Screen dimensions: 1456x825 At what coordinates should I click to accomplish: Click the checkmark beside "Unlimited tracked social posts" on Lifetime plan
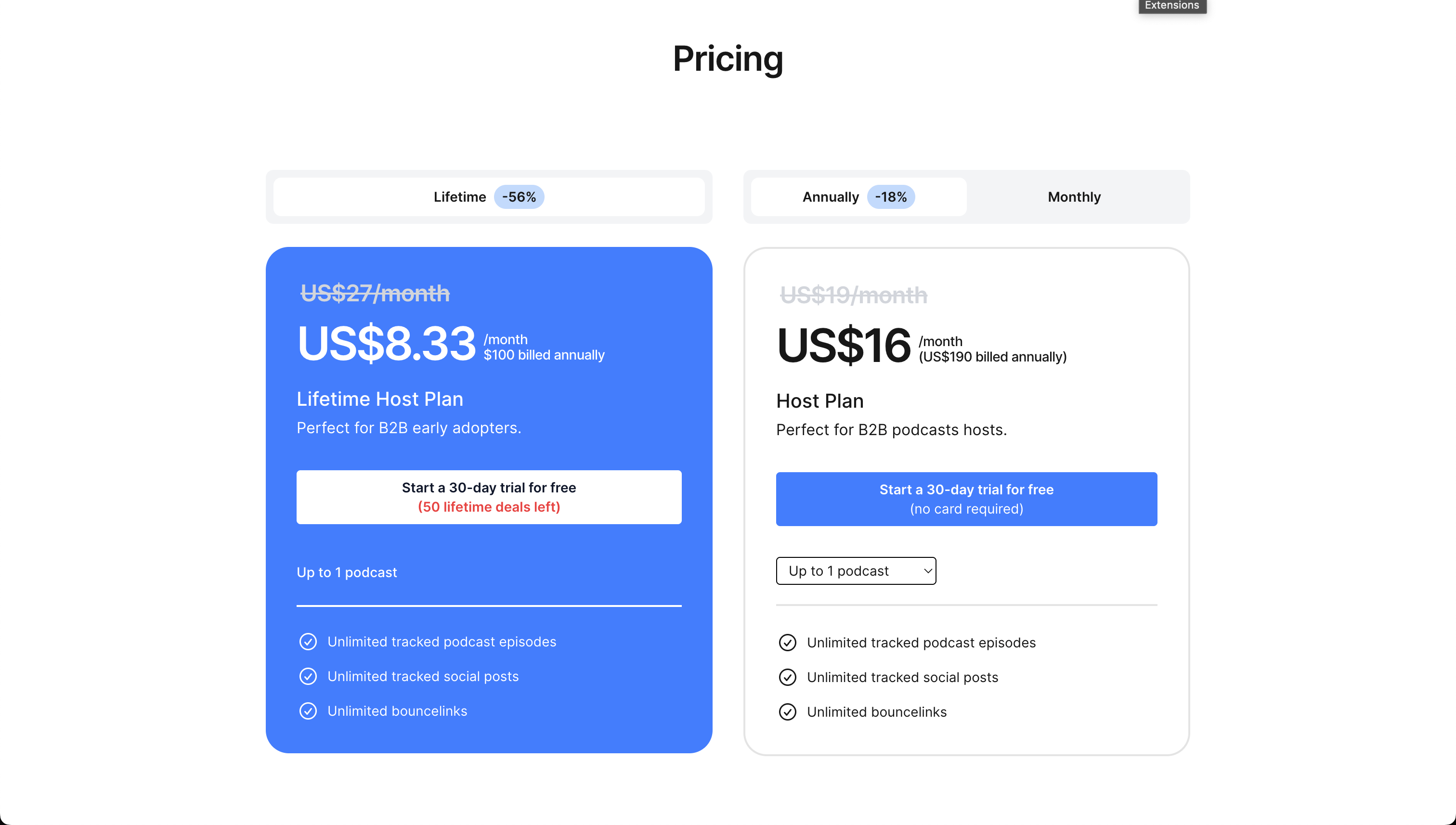(308, 676)
